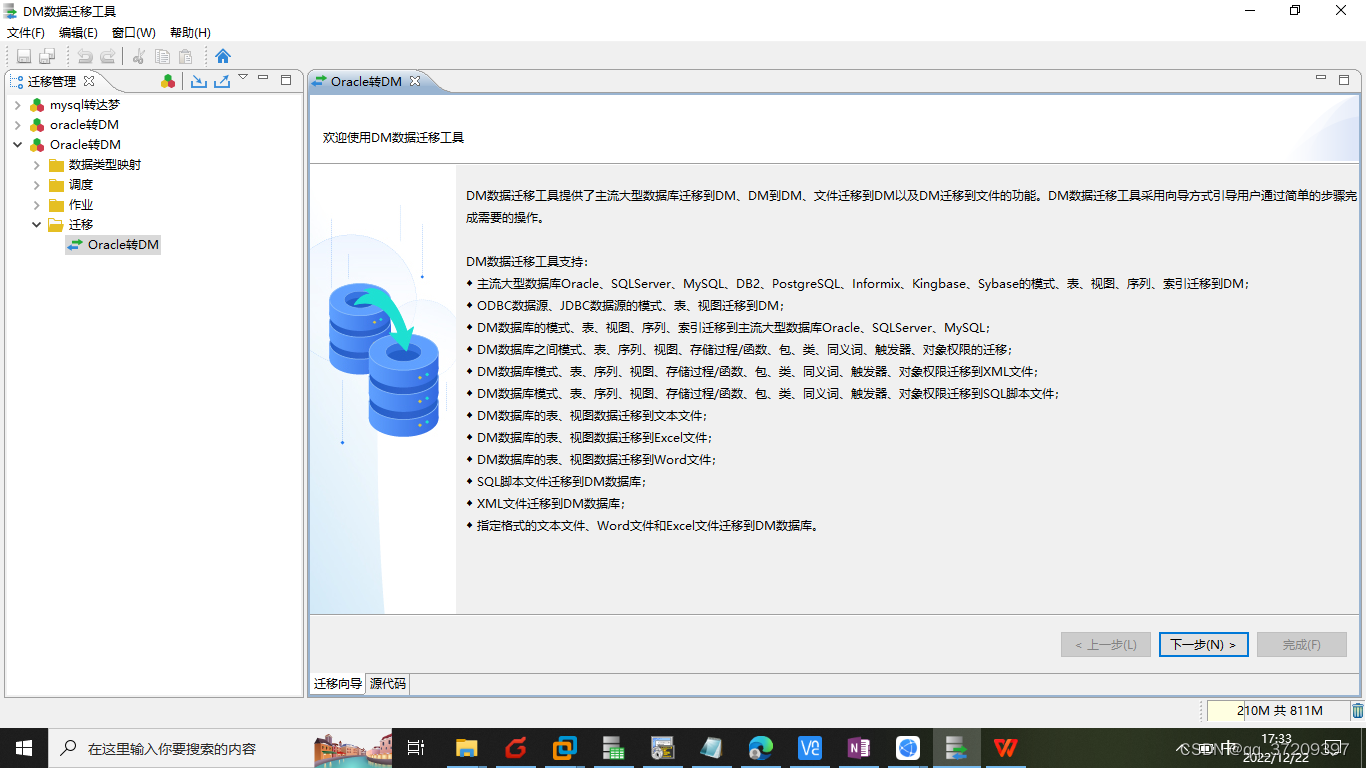Click the Undo arrow in toolbar
The width and height of the screenshot is (1366, 768).
click(x=85, y=56)
